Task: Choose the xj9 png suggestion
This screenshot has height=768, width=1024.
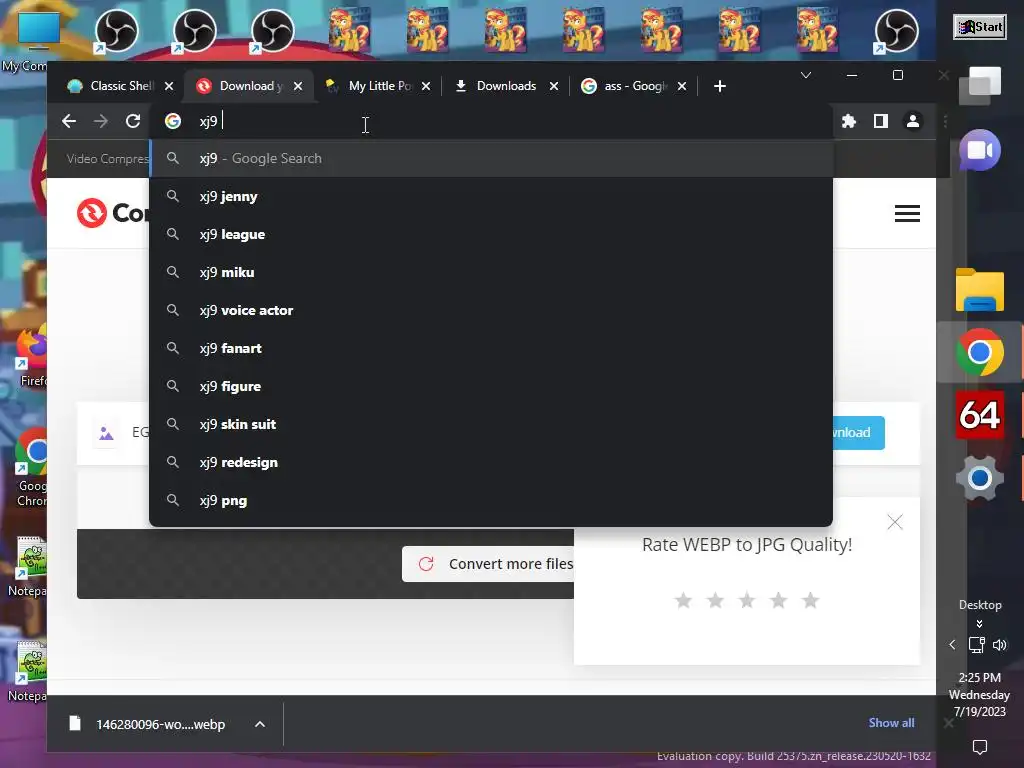Action: (491, 501)
